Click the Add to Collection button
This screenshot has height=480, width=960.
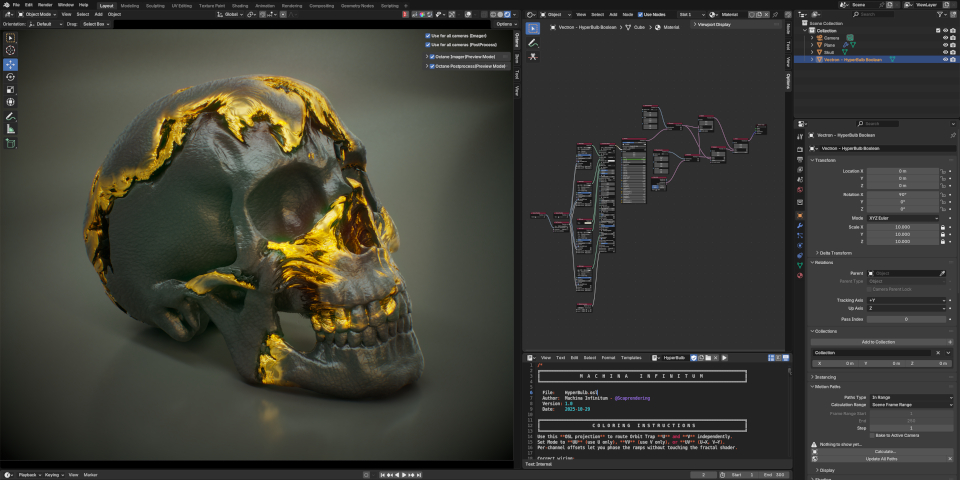(880, 341)
